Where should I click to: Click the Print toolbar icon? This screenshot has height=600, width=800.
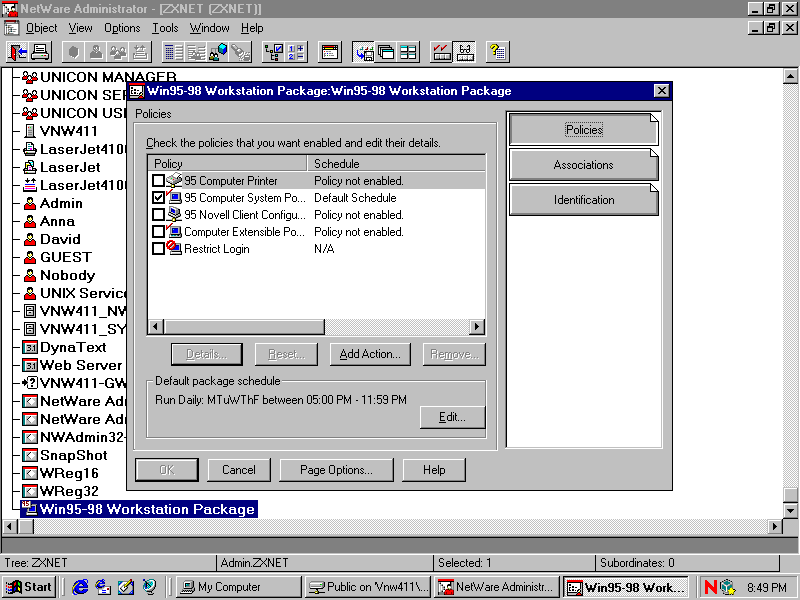tap(40, 52)
